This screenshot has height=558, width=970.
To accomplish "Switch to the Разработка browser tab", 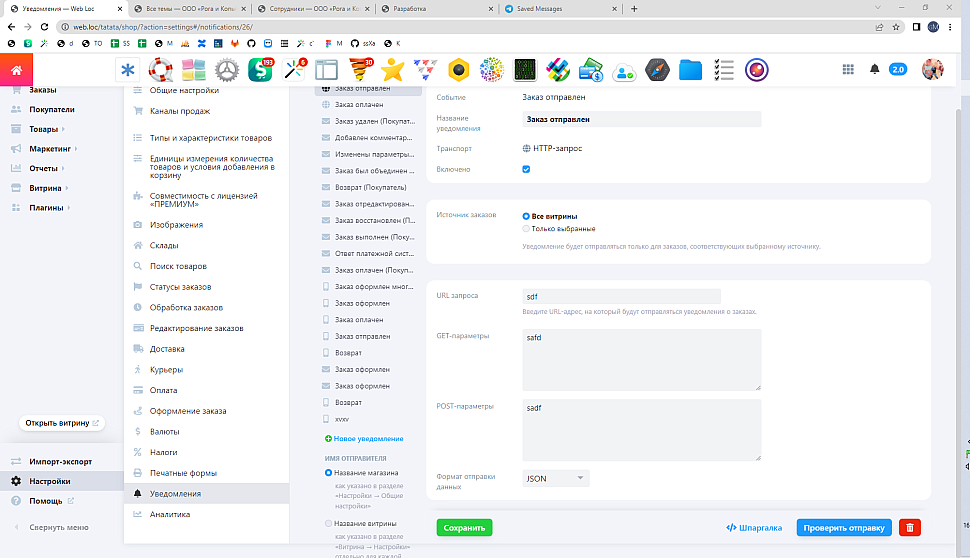I will pyautogui.click(x=437, y=8).
